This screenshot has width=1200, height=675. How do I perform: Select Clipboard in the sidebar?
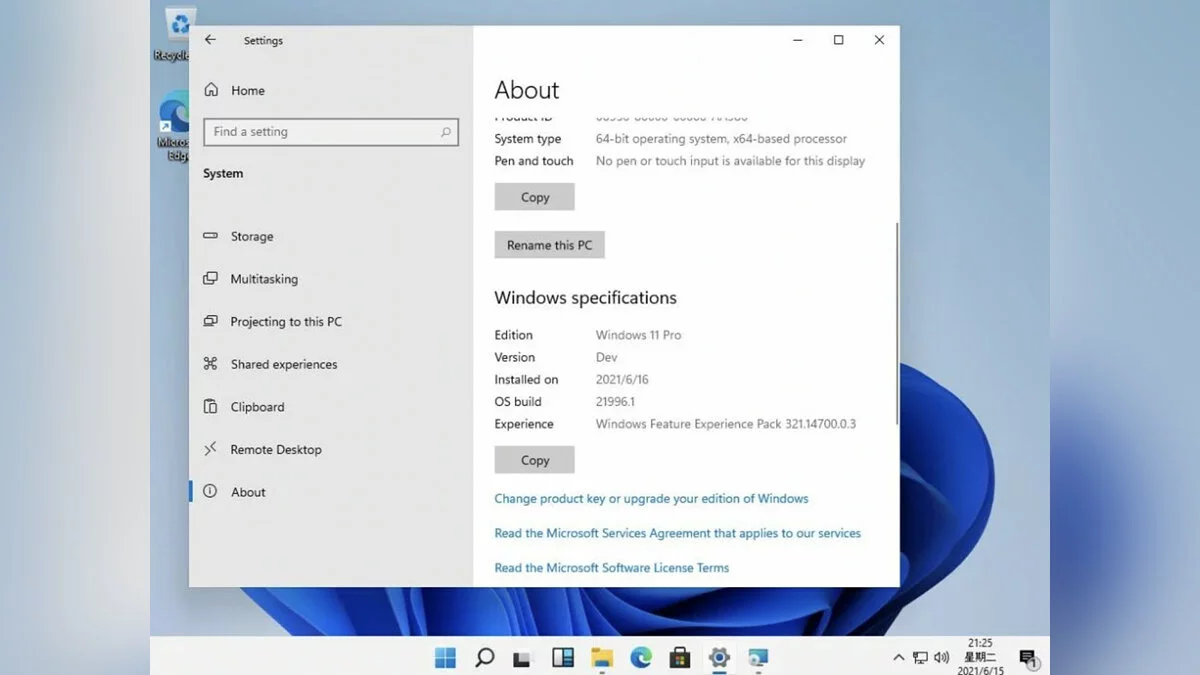click(257, 407)
